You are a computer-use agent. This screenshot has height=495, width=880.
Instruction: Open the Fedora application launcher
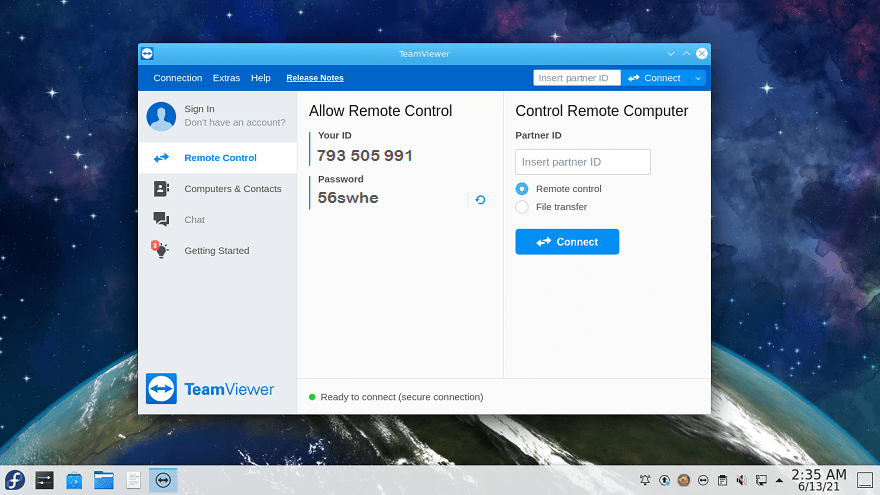(x=15, y=480)
